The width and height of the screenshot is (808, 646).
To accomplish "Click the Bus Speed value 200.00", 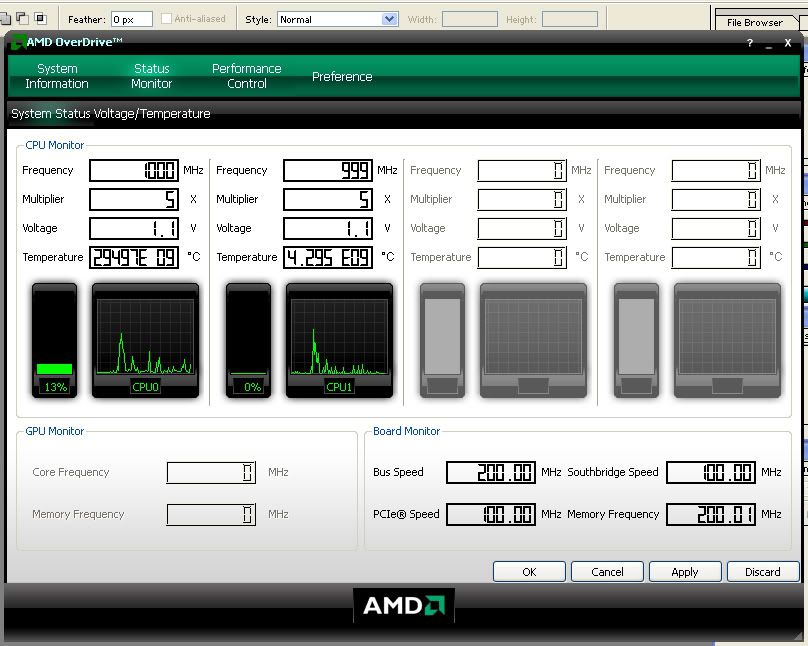I will click(491, 472).
